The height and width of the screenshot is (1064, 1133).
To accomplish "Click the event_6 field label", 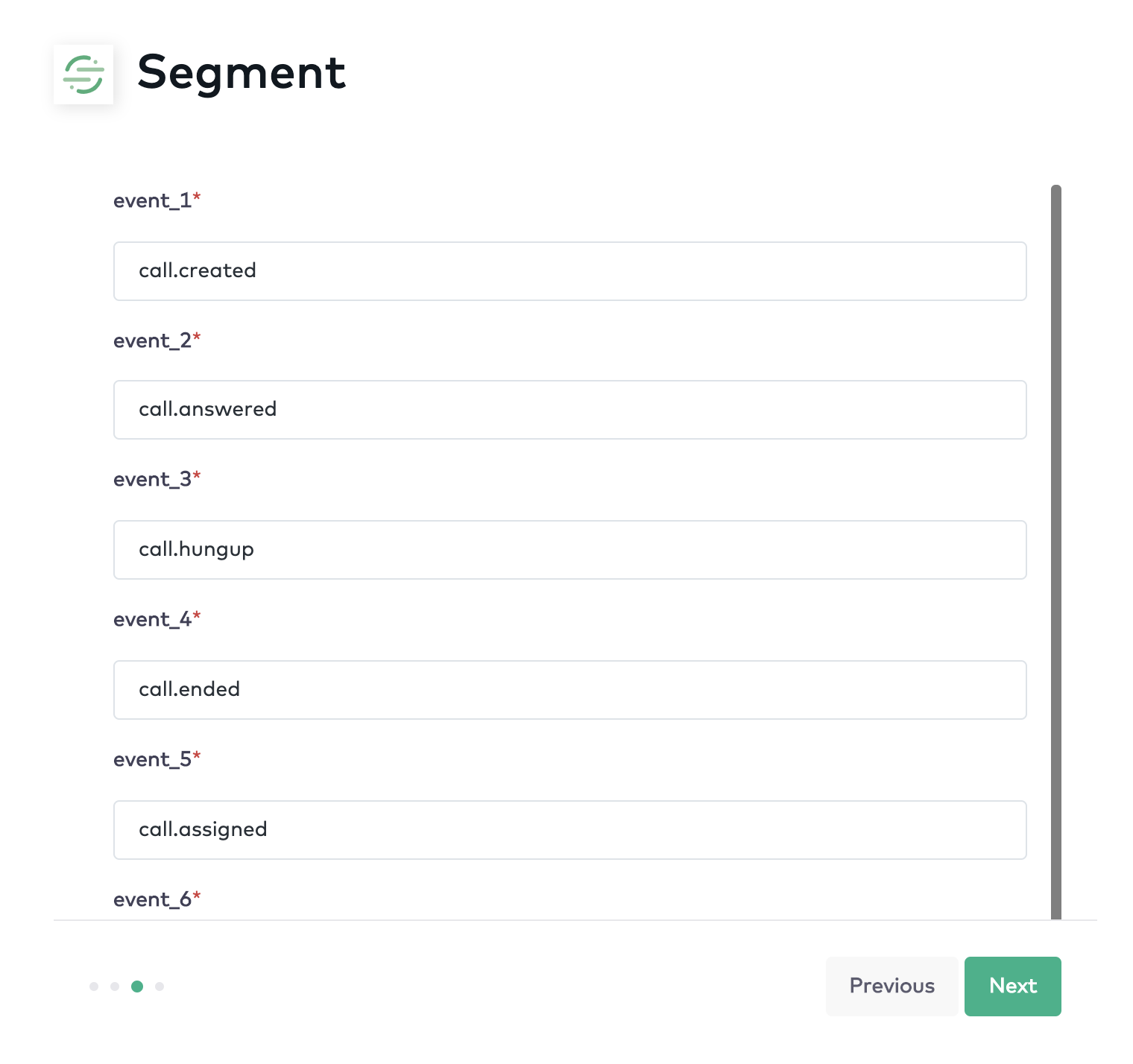I will pos(154,899).
